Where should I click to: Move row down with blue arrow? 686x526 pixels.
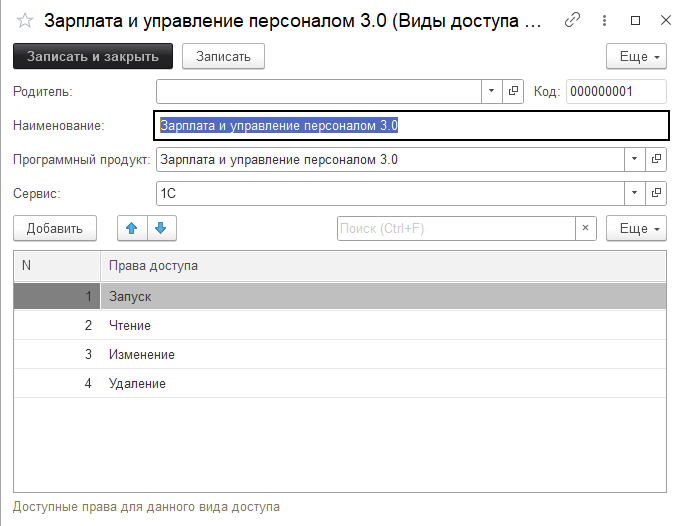(161, 228)
